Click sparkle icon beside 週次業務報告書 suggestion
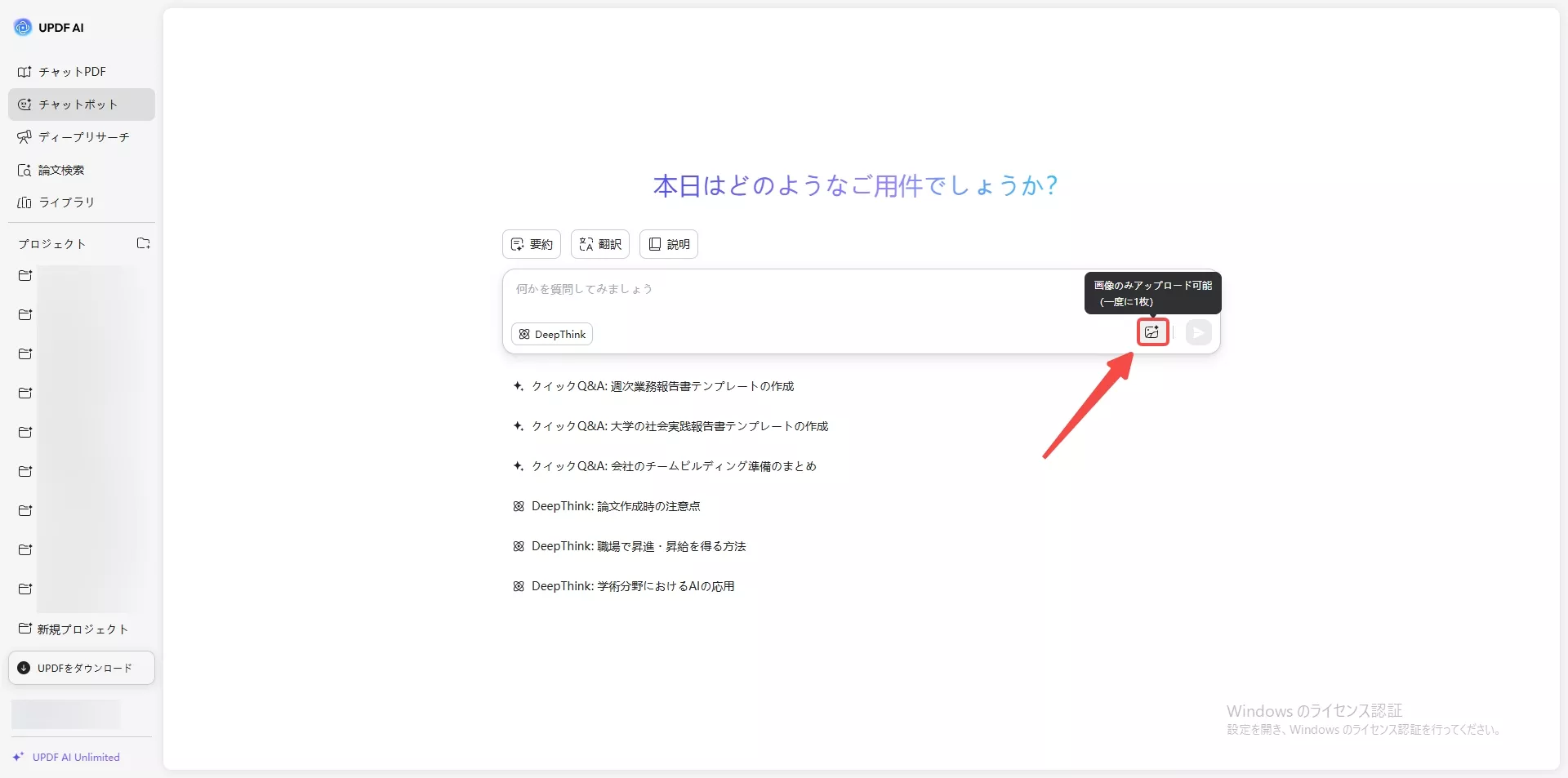 pyautogui.click(x=518, y=386)
